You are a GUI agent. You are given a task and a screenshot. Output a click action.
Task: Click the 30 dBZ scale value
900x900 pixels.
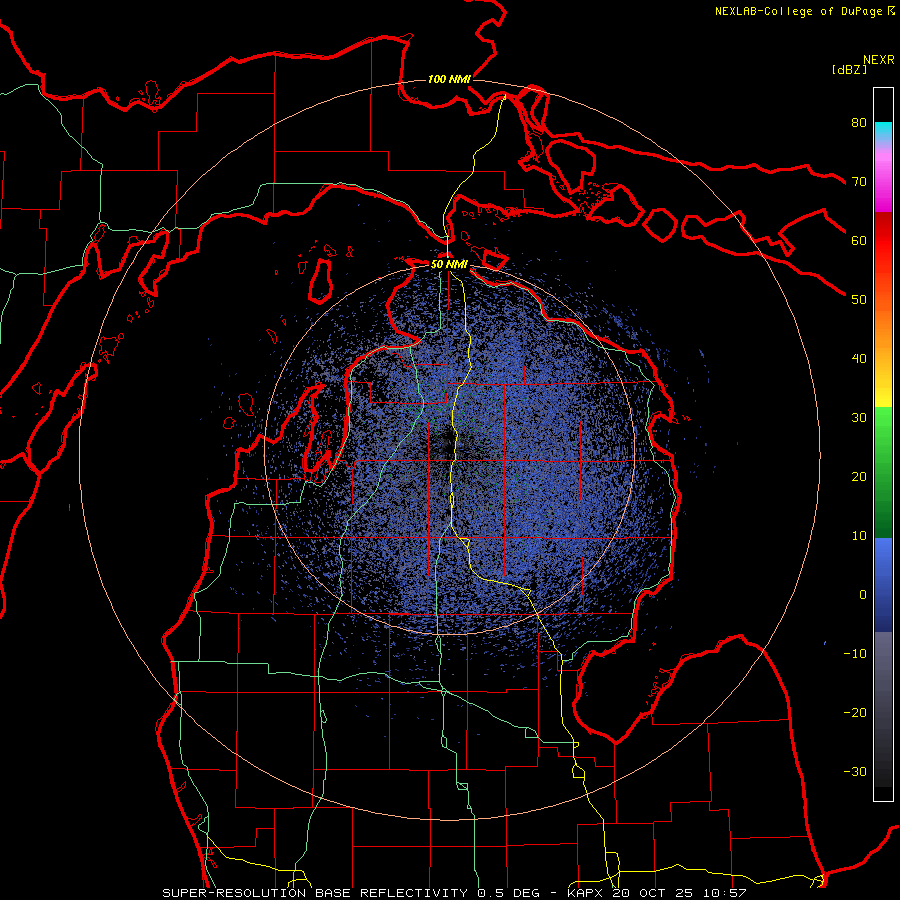859,418
